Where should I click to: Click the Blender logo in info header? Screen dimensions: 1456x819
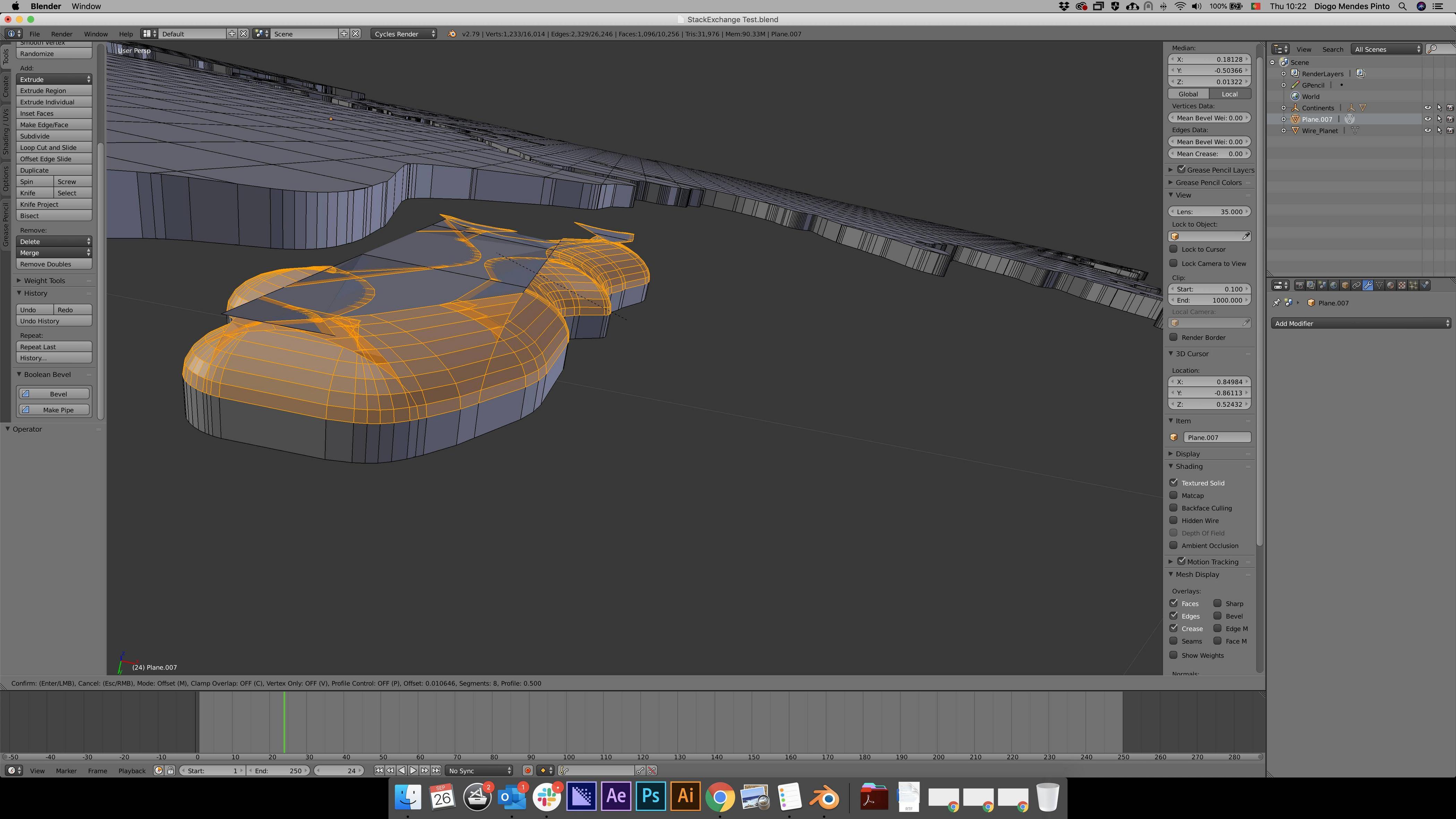[x=452, y=34]
